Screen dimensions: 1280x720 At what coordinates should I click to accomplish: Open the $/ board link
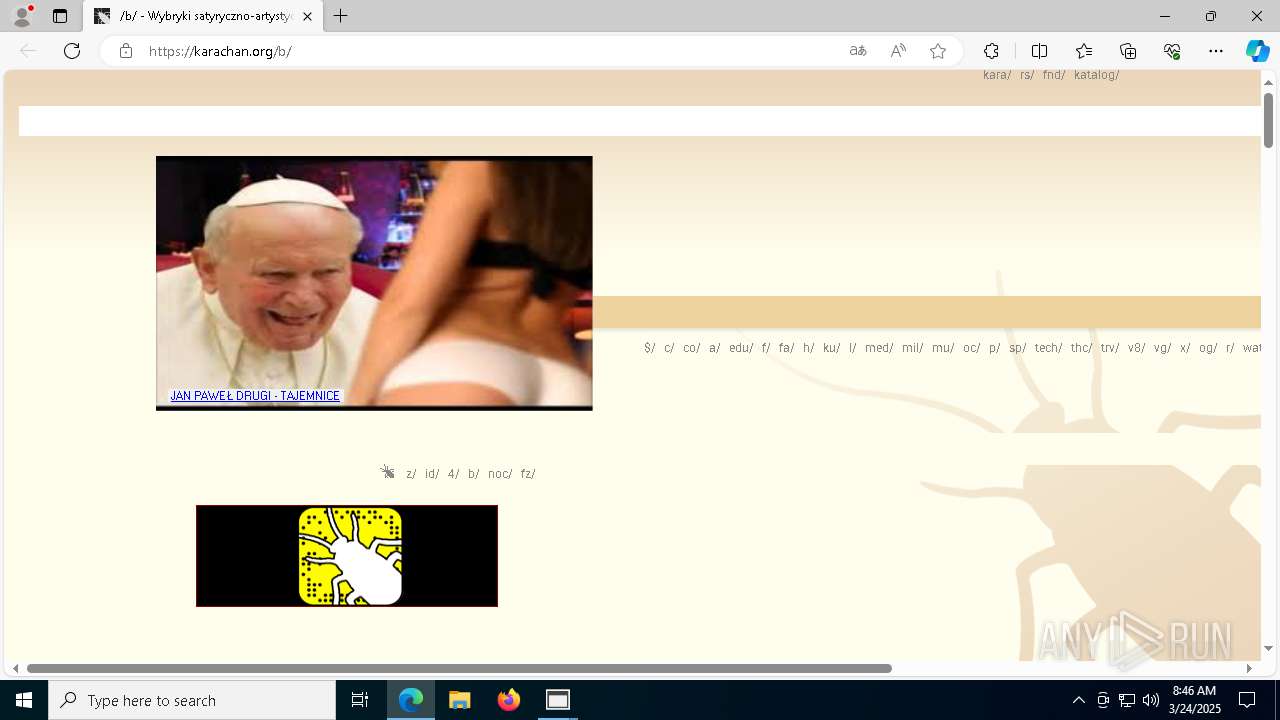click(650, 348)
